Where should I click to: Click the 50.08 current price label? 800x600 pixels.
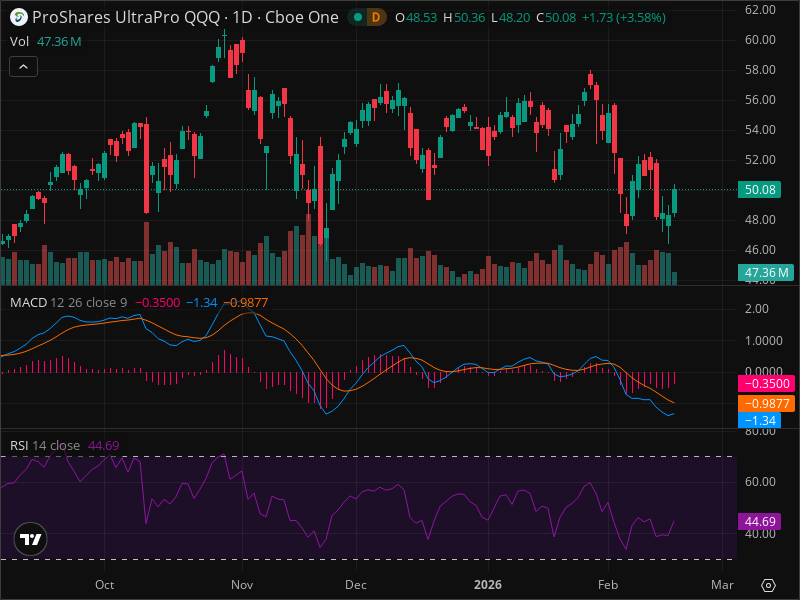[759, 190]
